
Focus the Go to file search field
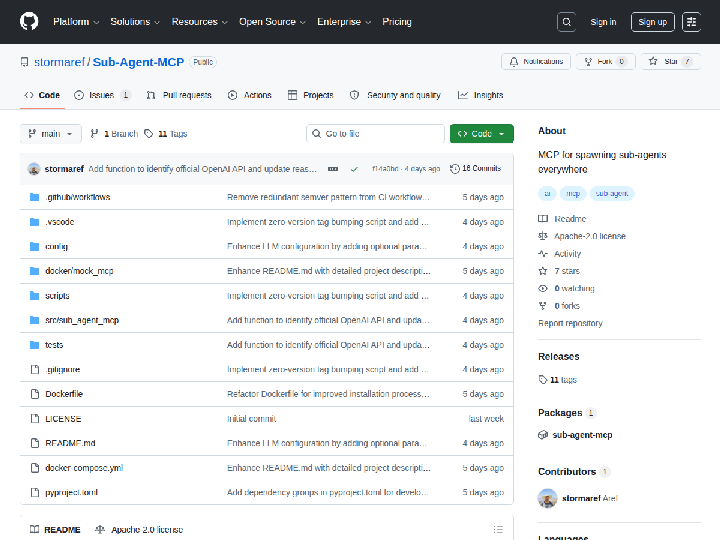tap(375, 134)
